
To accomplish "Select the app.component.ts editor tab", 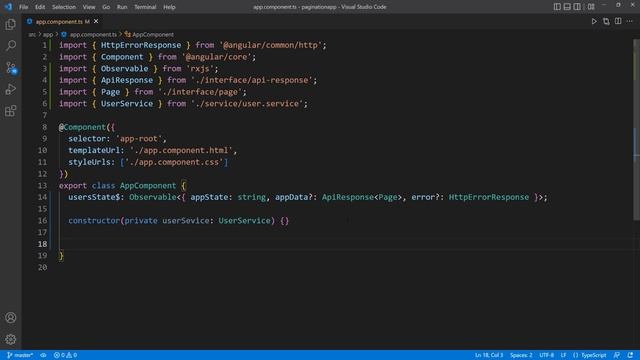I will (x=62, y=22).
